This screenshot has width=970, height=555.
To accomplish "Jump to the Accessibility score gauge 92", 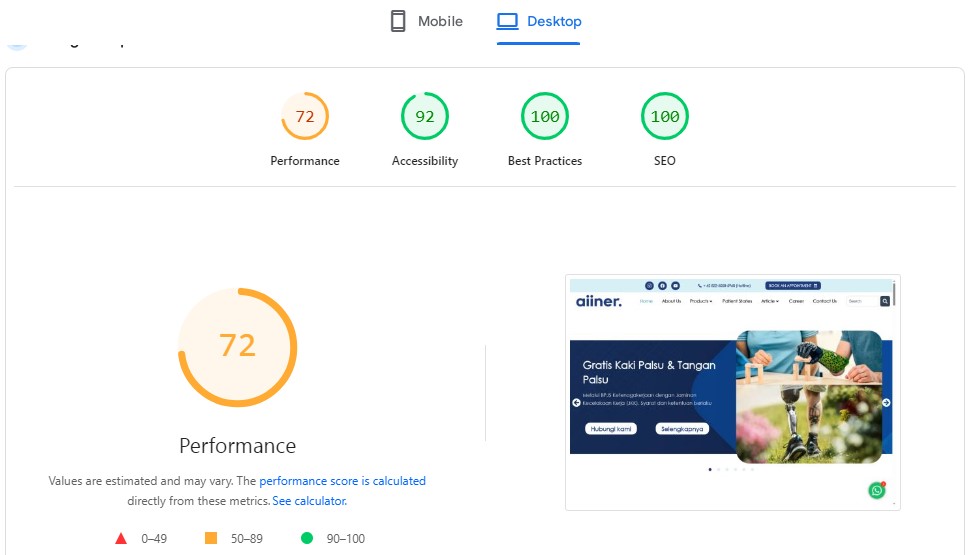I will [425, 117].
